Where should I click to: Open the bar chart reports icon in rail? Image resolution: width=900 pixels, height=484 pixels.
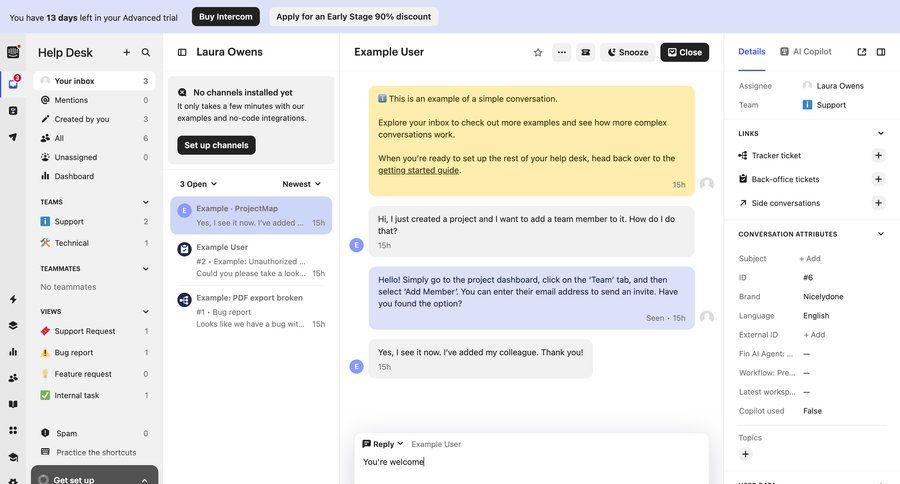tap(13, 351)
